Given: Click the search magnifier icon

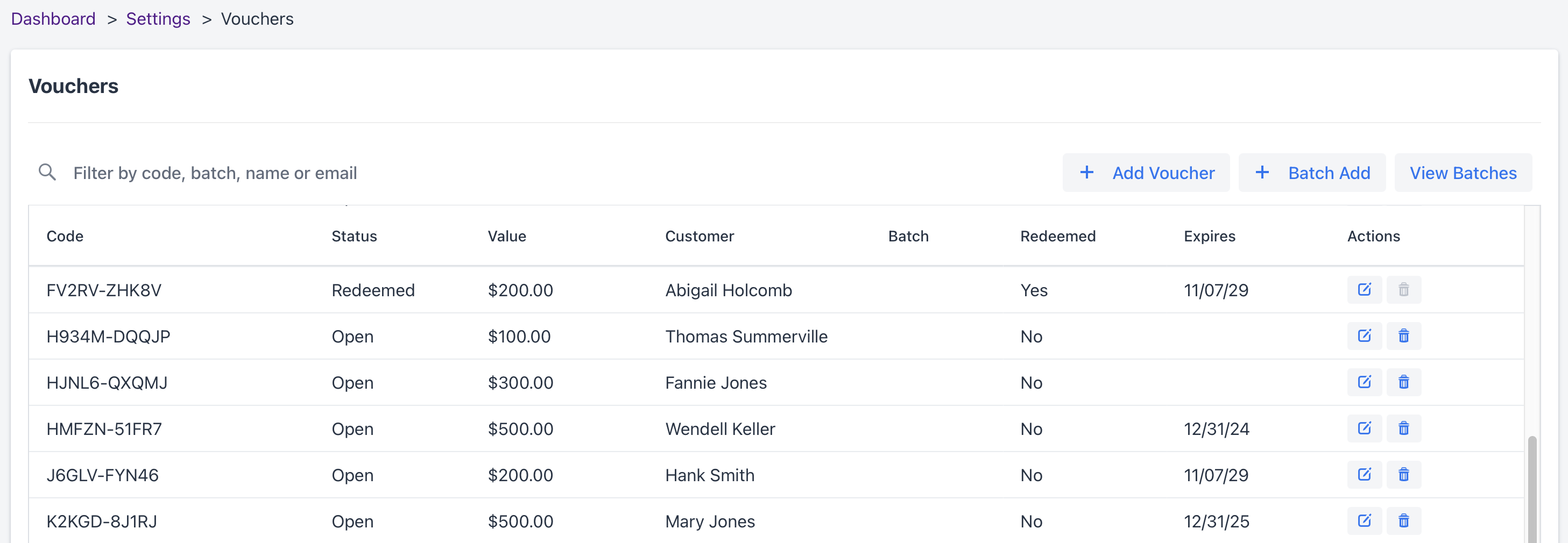Looking at the screenshot, I should point(47,172).
